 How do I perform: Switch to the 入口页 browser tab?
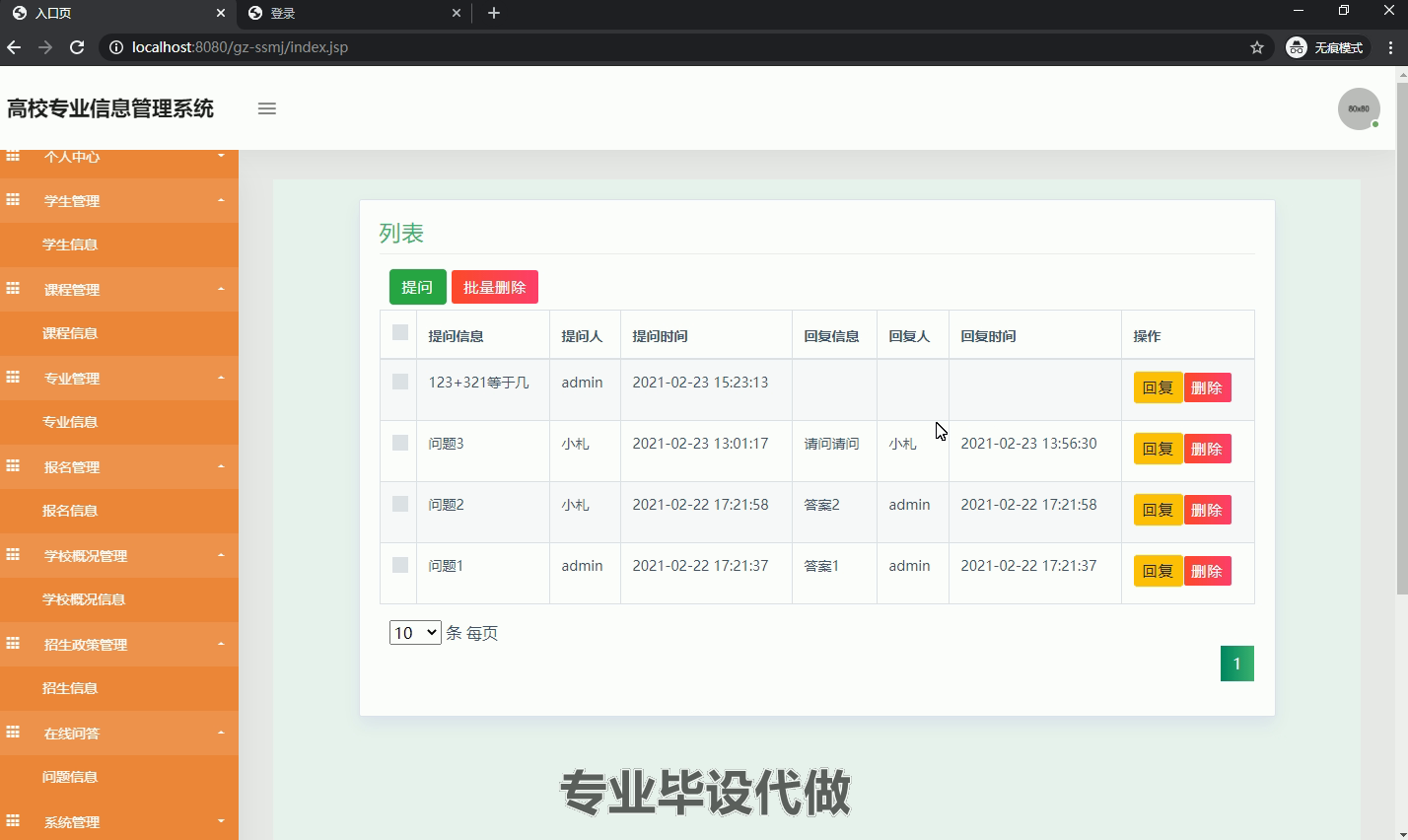click(x=117, y=13)
